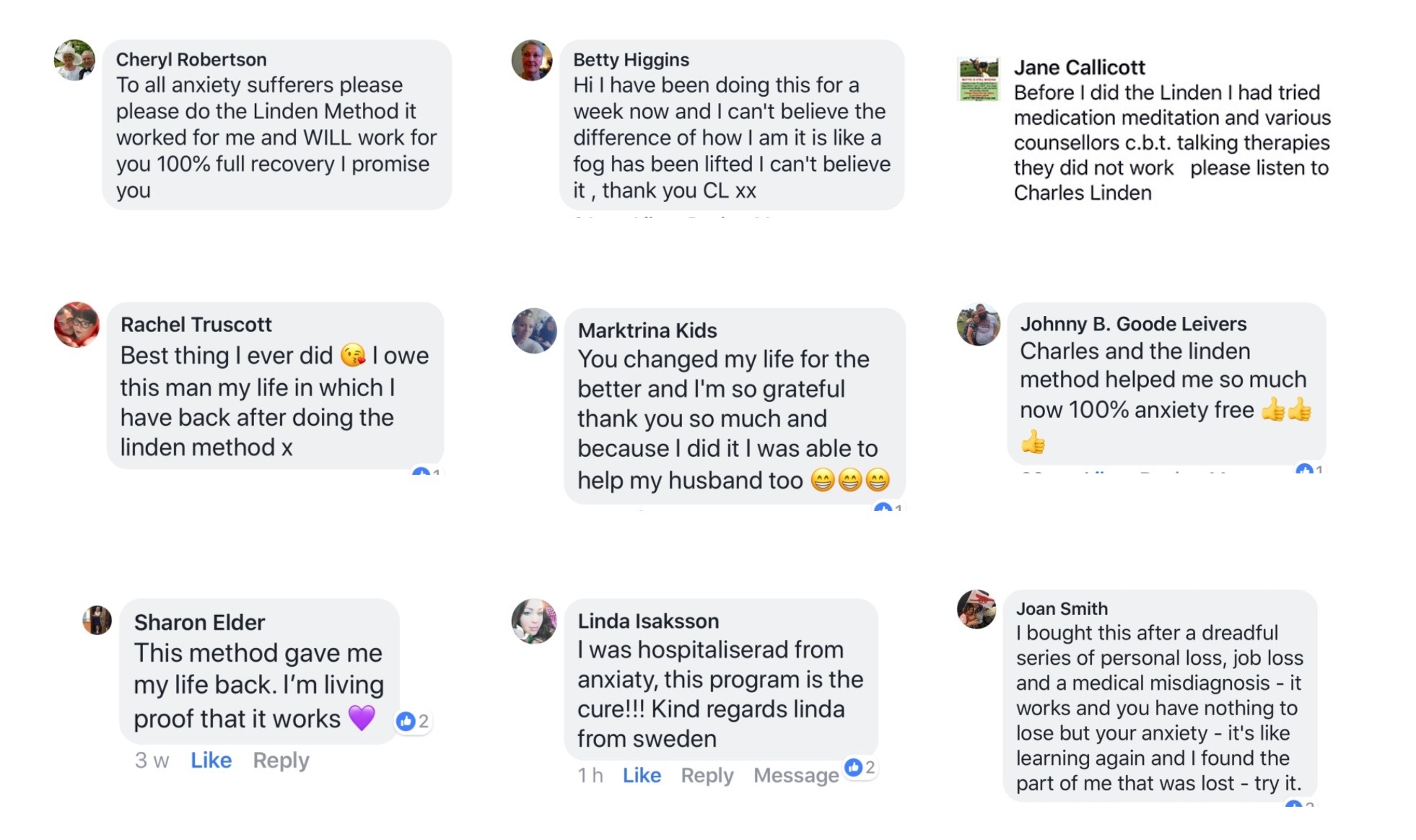Click the Jane Callicott name link
Image resolution: width=1416 pixels, height=840 pixels.
1079,68
